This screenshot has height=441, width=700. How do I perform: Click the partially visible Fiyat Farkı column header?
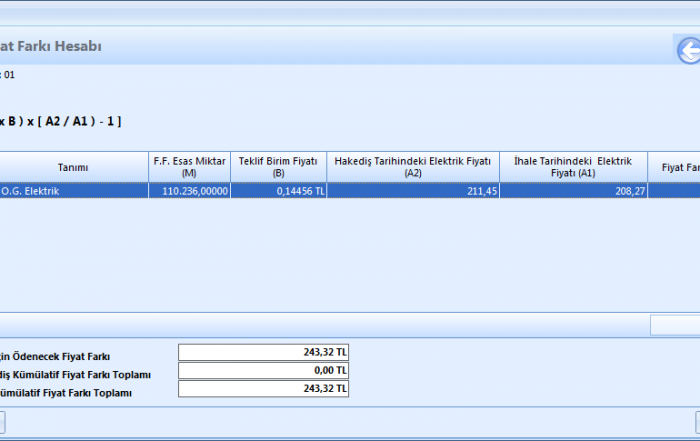pos(675,167)
